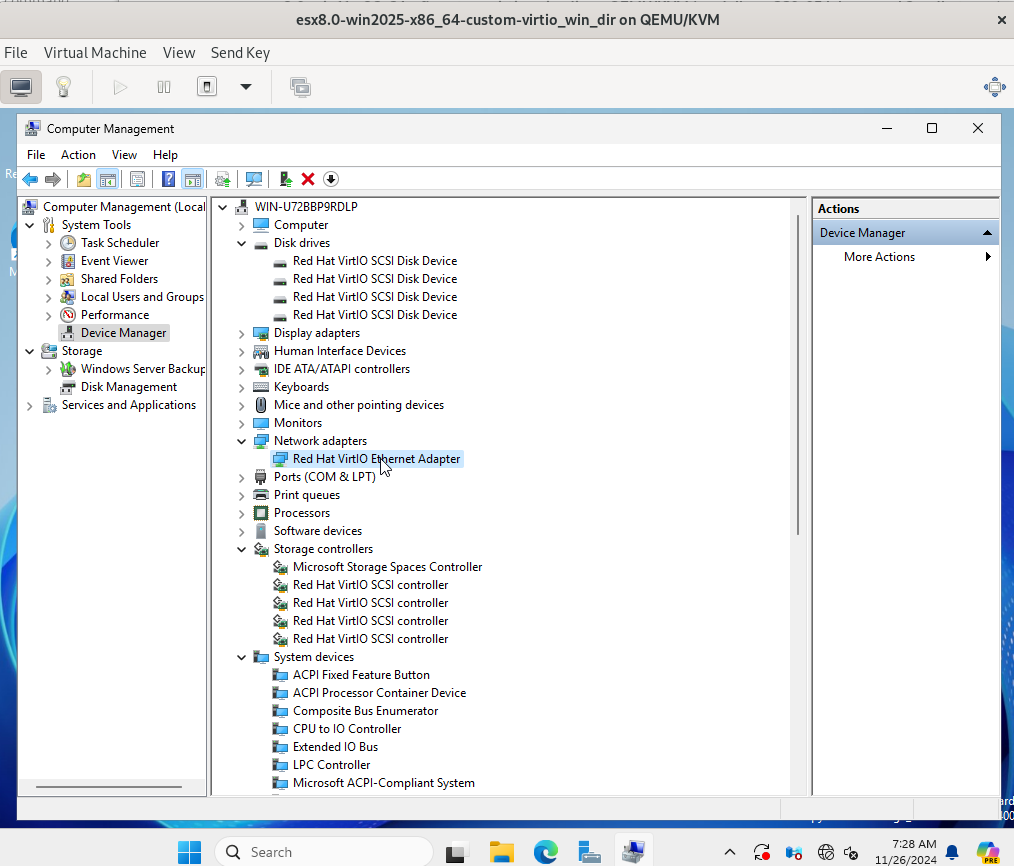
Task: Click the blue Help question mark icon
Action: coord(168,179)
